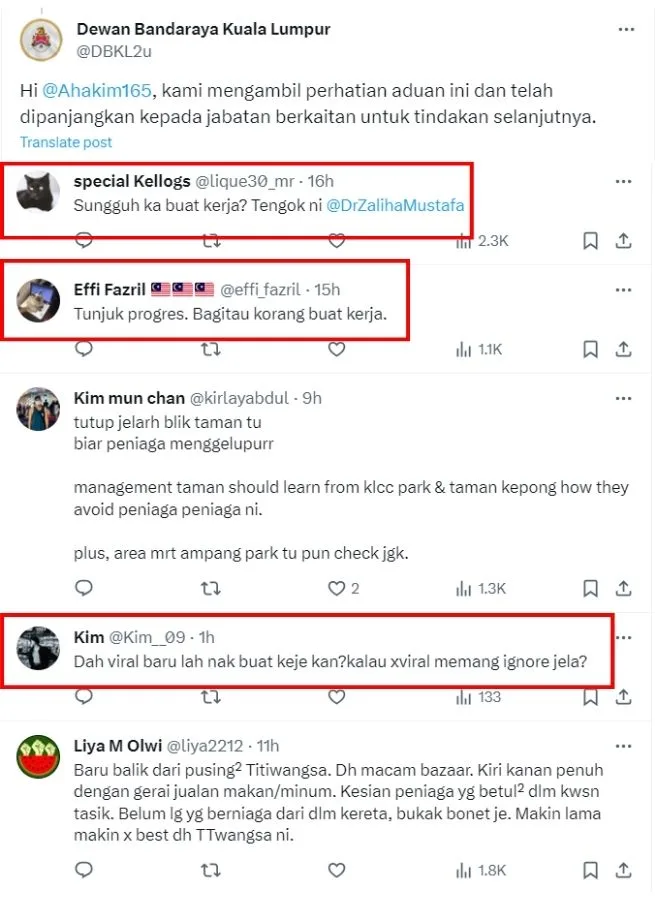Share Liya M Olwi's tweet

[x=623, y=871]
